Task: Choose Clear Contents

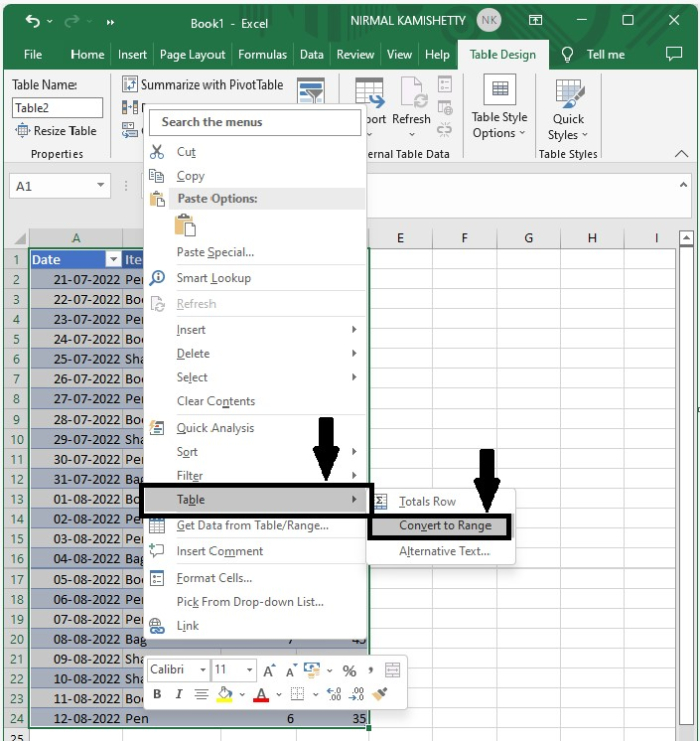Action: pyautogui.click(x=255, y=401)
